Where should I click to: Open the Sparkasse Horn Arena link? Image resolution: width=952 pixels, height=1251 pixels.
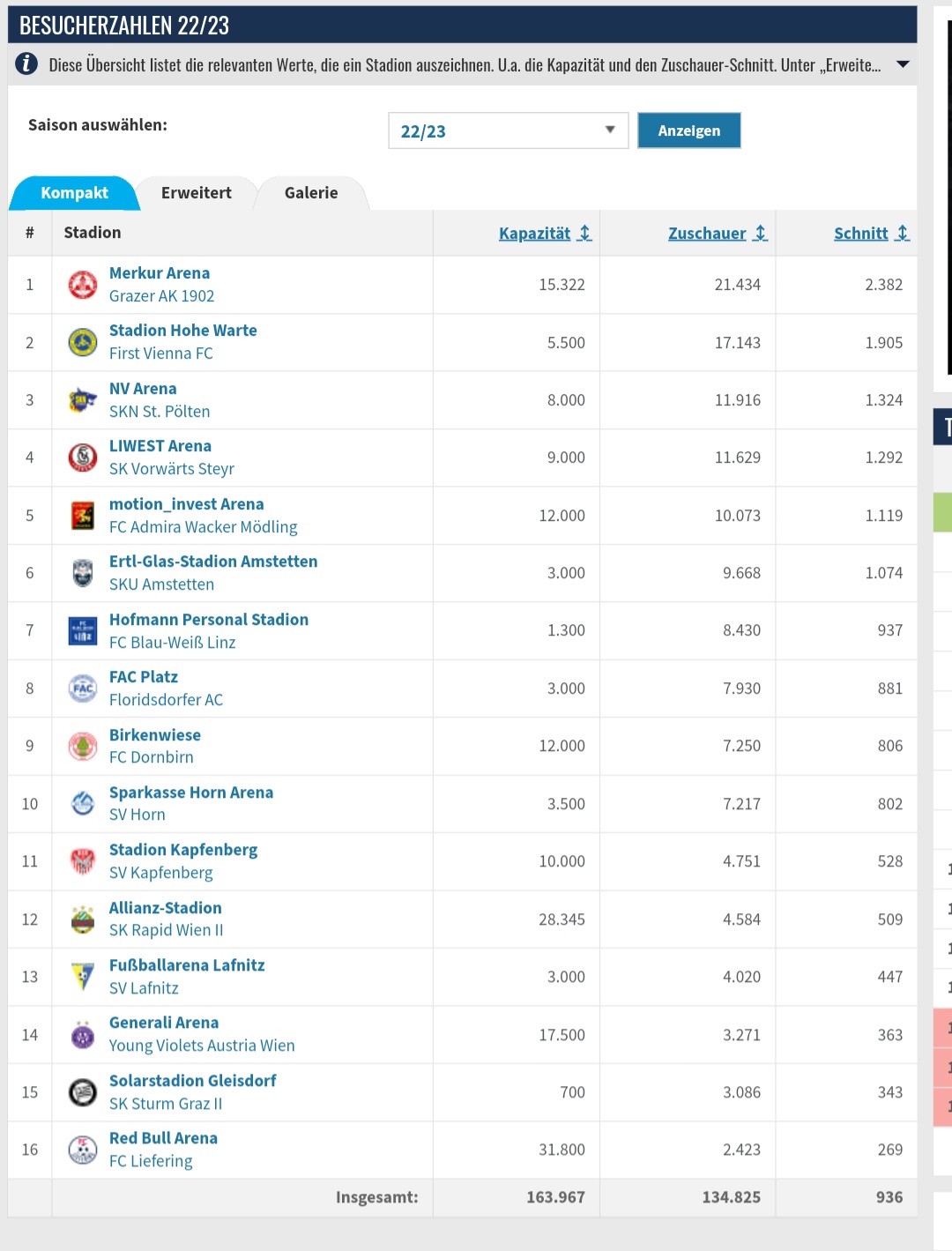point(191,793)
